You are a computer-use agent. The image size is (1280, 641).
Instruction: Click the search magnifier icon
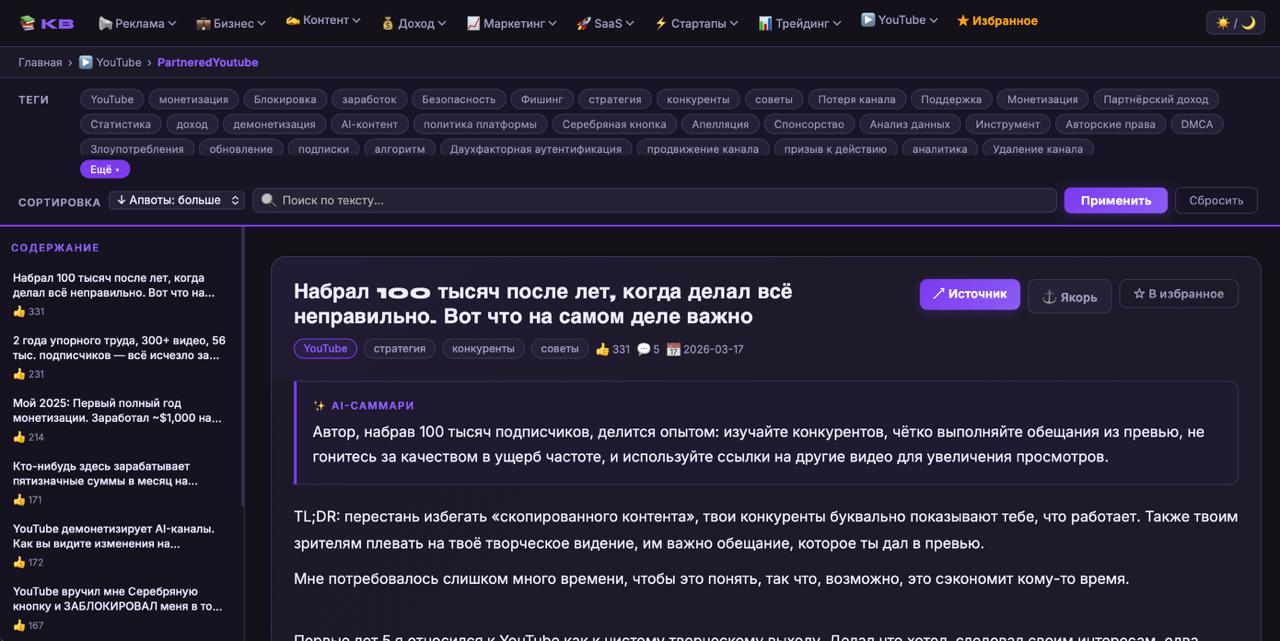pyautogui.click(x=268, y=200)
